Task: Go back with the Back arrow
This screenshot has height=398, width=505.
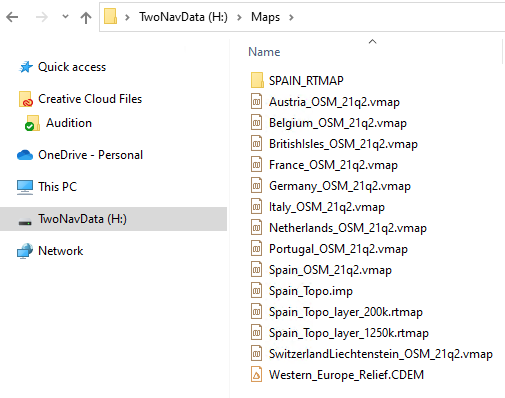Action: coord(12,17)
